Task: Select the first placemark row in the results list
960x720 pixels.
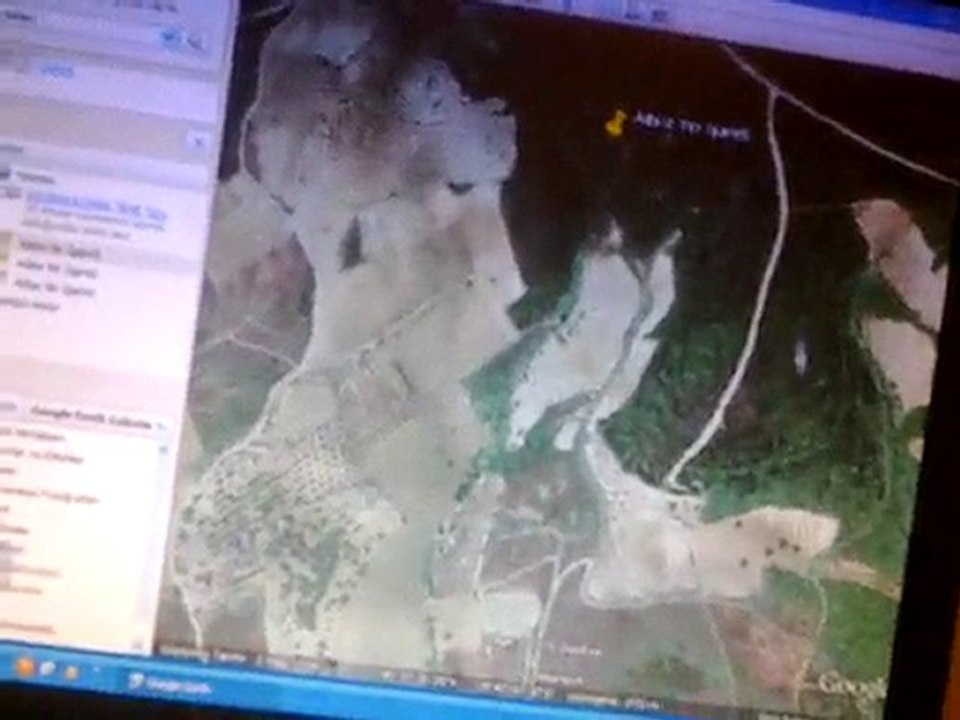Action: click(59, 251)
